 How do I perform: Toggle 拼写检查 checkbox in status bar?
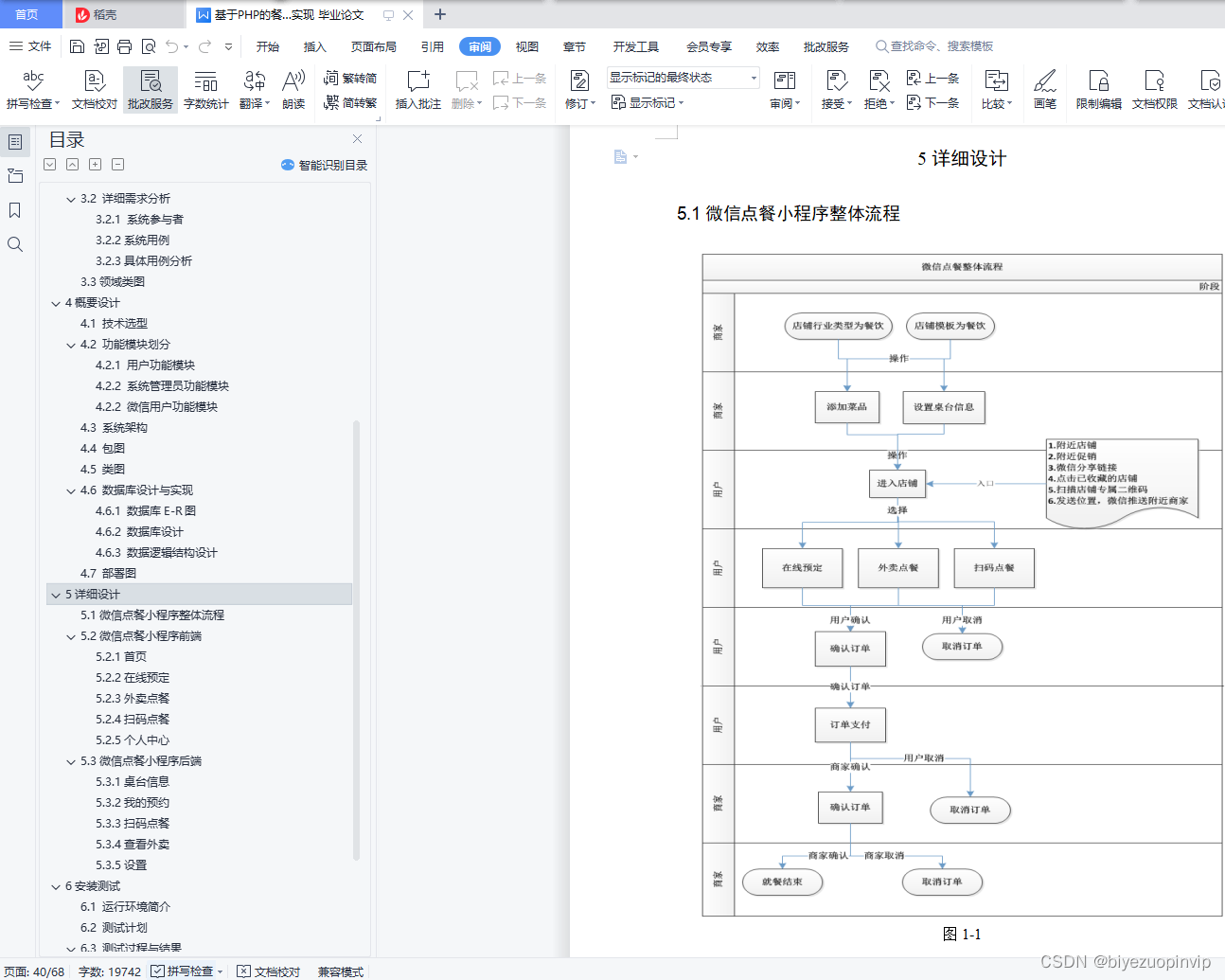158,971
